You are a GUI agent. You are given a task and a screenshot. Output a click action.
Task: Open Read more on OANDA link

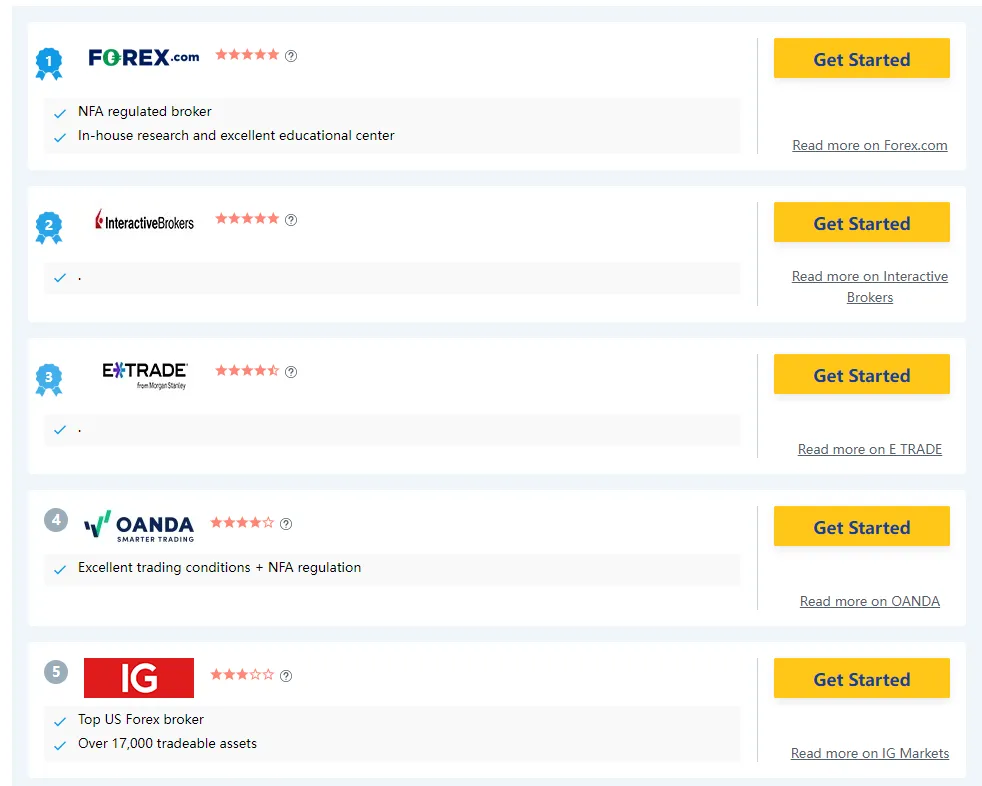click(x=870, y=601)
